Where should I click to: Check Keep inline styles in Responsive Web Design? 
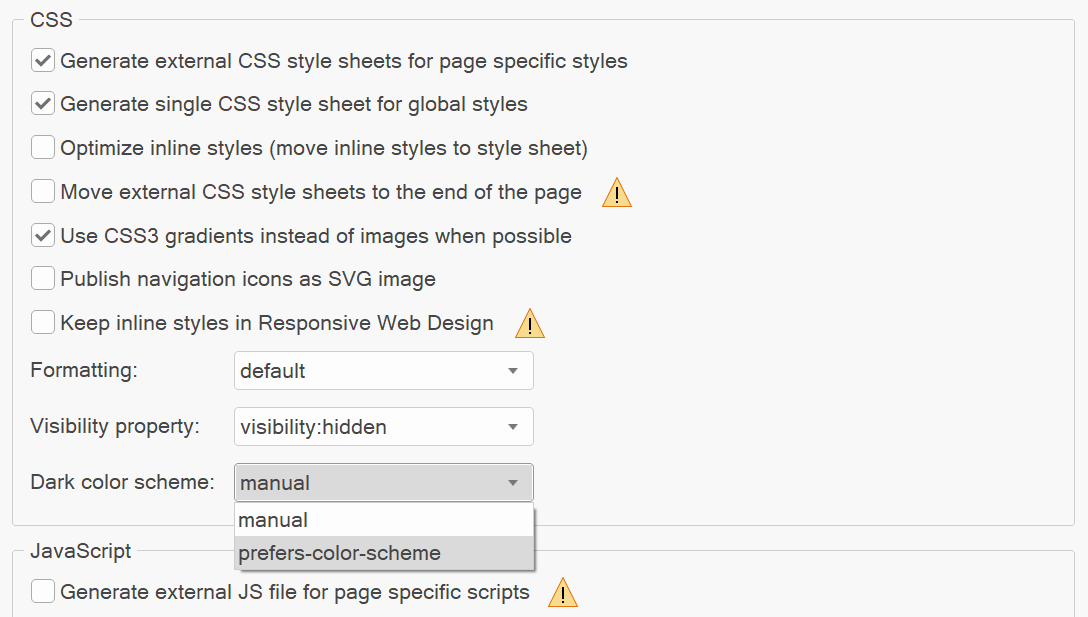[43, 323]
